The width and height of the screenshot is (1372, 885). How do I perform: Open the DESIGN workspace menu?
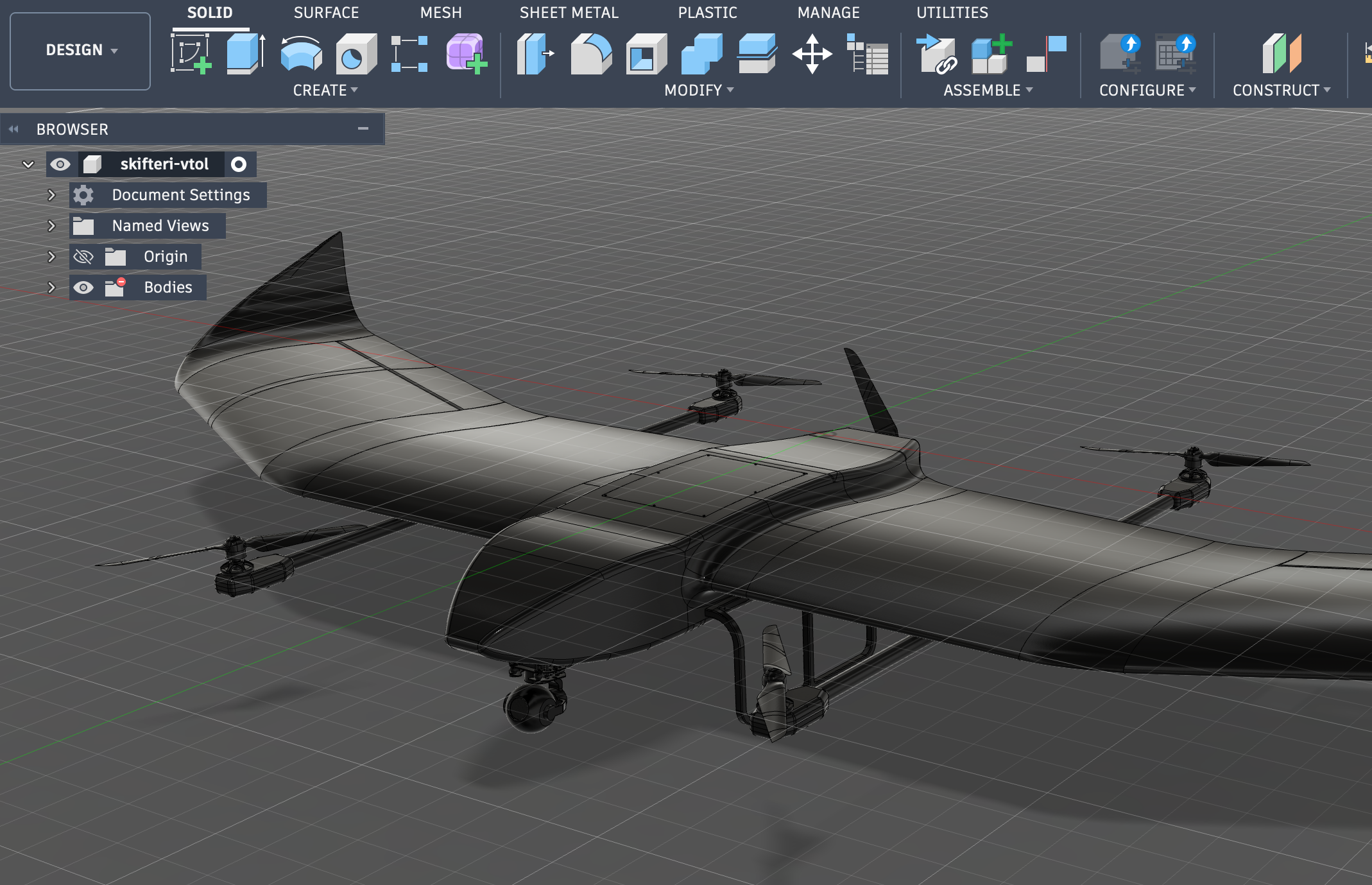click(x=80, y=50)
